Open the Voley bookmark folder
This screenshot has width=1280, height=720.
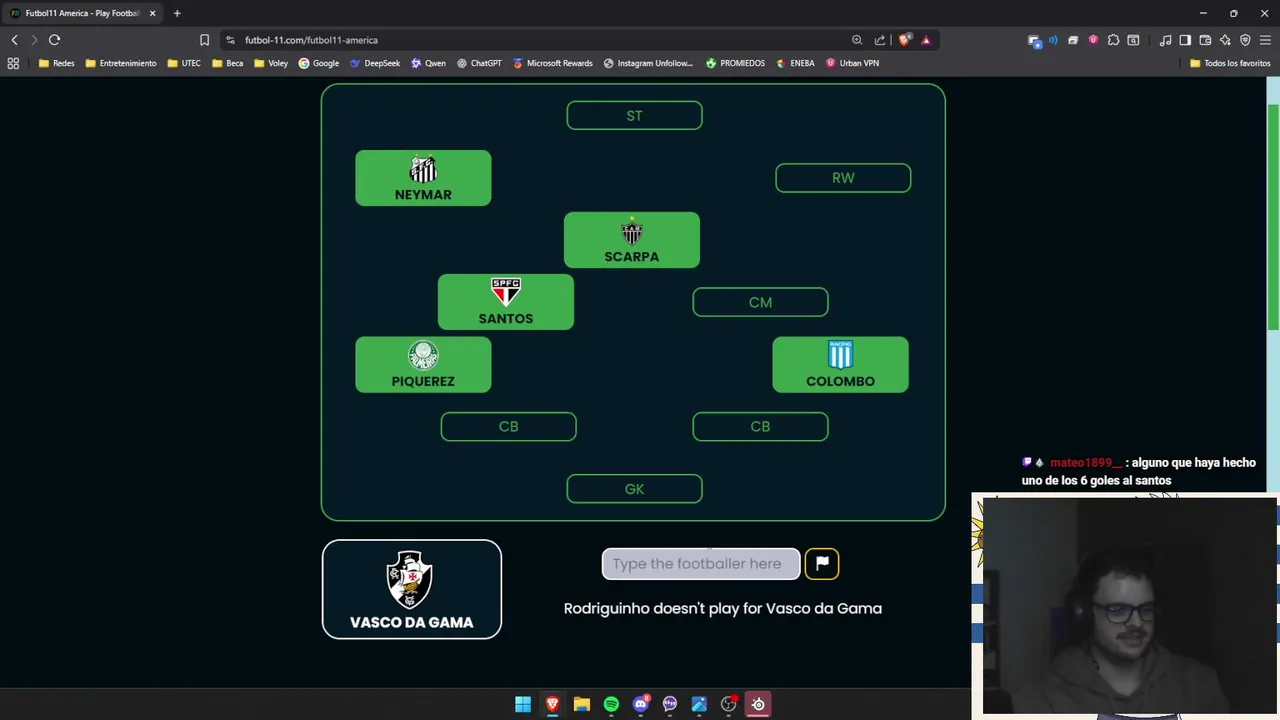click(271, 63)
